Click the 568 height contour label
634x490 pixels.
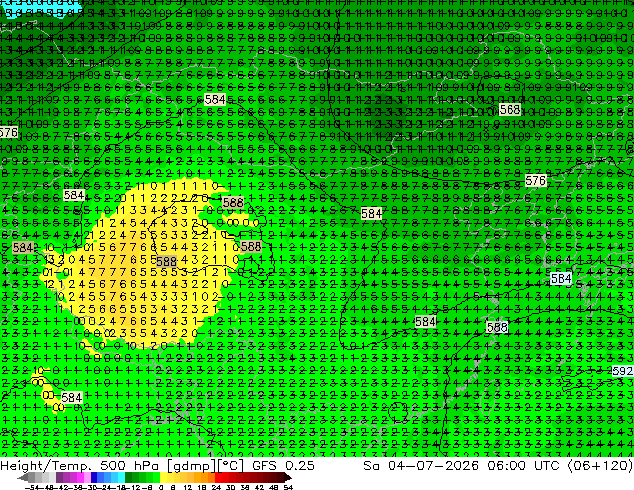click(x=509, y=110)
